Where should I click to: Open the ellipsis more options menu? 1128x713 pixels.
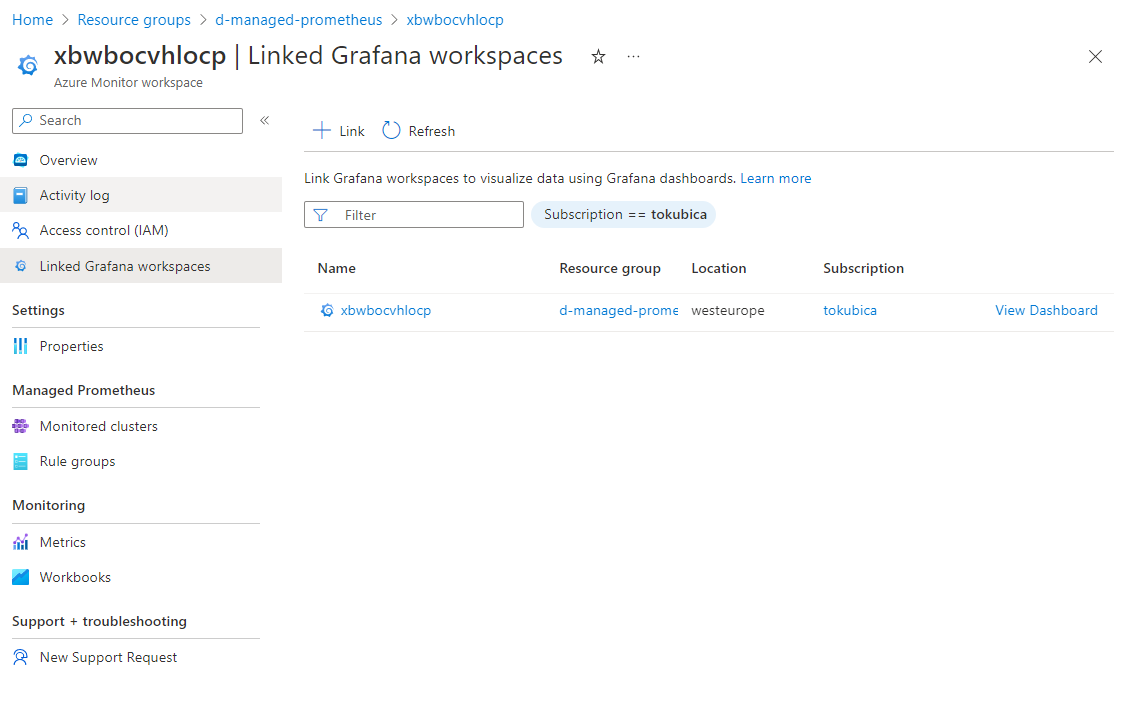coord(633,57)
